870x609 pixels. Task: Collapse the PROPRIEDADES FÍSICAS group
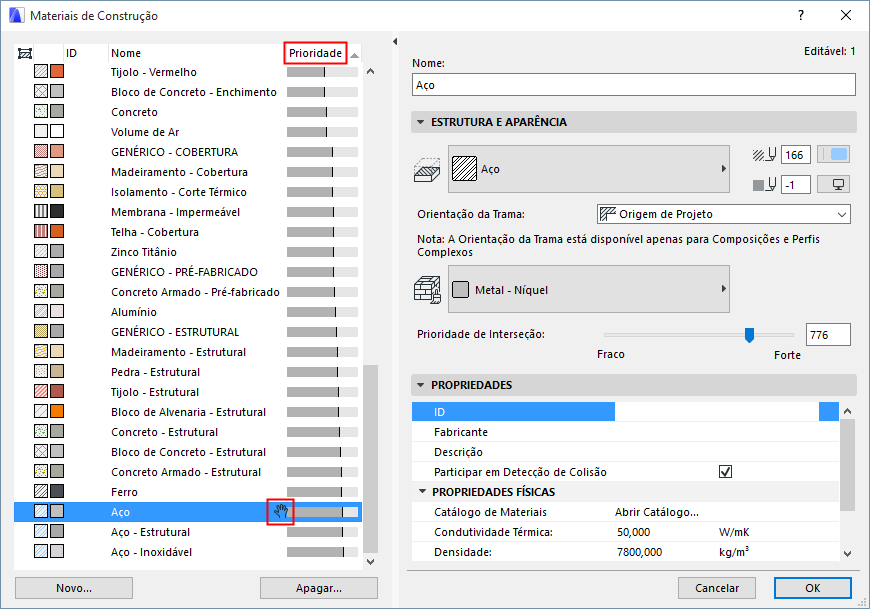tap(423, 491)
